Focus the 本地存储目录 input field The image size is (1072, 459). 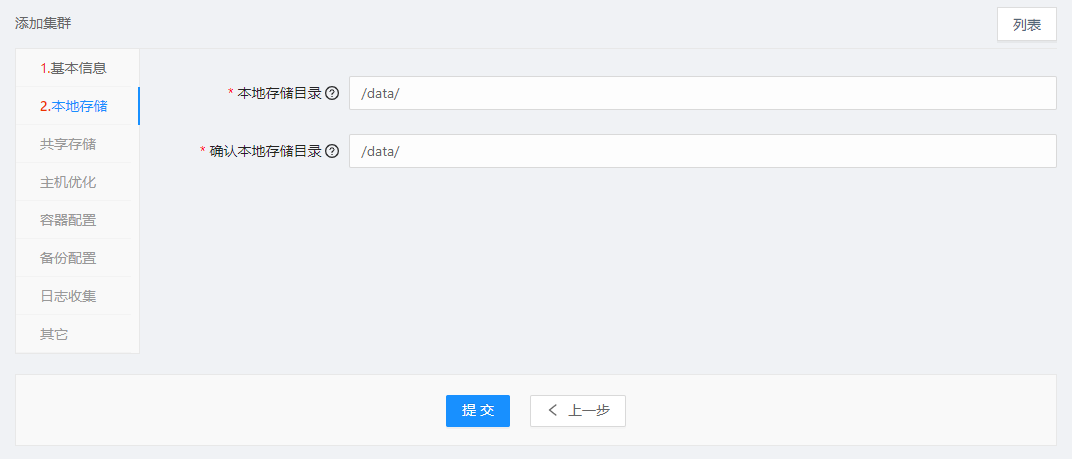click(703, 93)
